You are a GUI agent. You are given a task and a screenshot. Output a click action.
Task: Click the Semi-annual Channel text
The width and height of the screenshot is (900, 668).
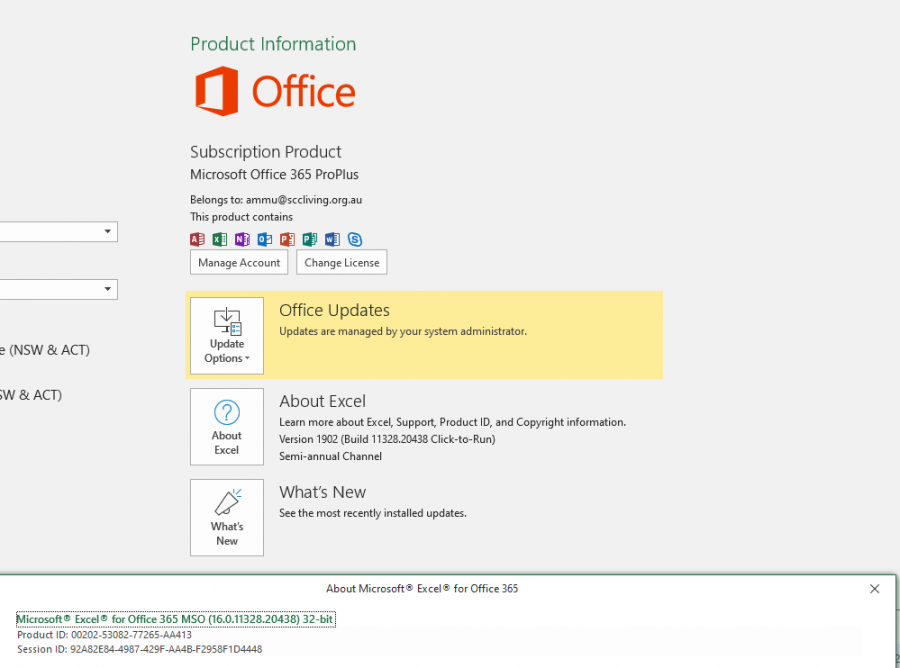tap(330, 456)
